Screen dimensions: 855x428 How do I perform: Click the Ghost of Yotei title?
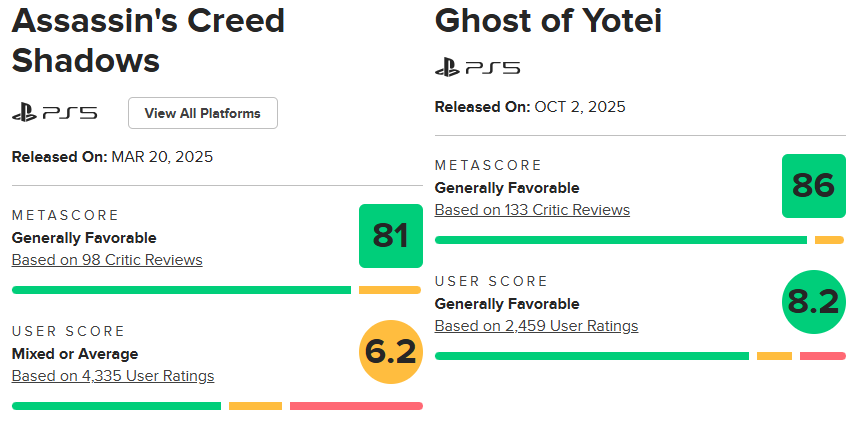coord(548,20)
